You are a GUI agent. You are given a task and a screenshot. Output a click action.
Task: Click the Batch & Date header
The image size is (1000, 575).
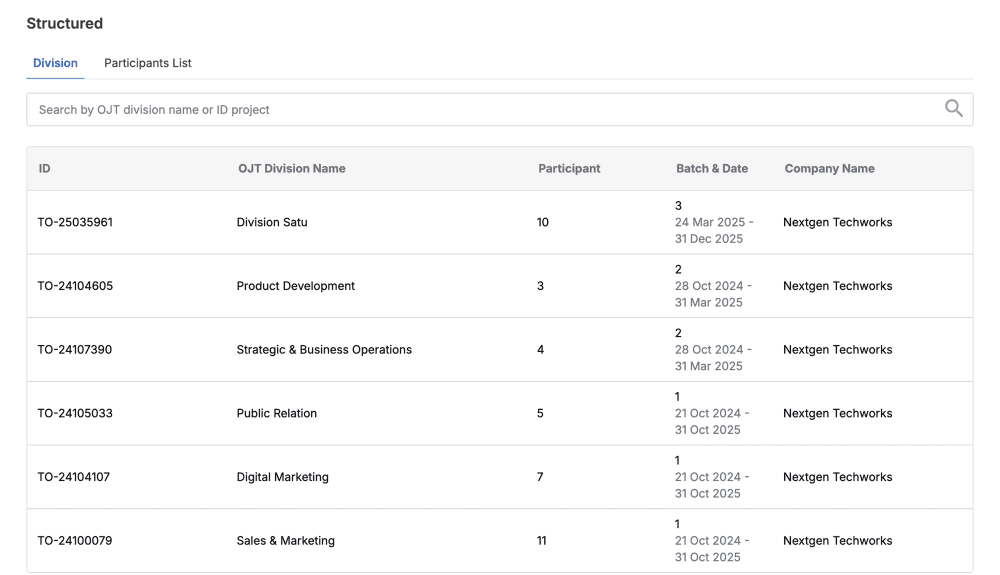click(x=712, y=169)
